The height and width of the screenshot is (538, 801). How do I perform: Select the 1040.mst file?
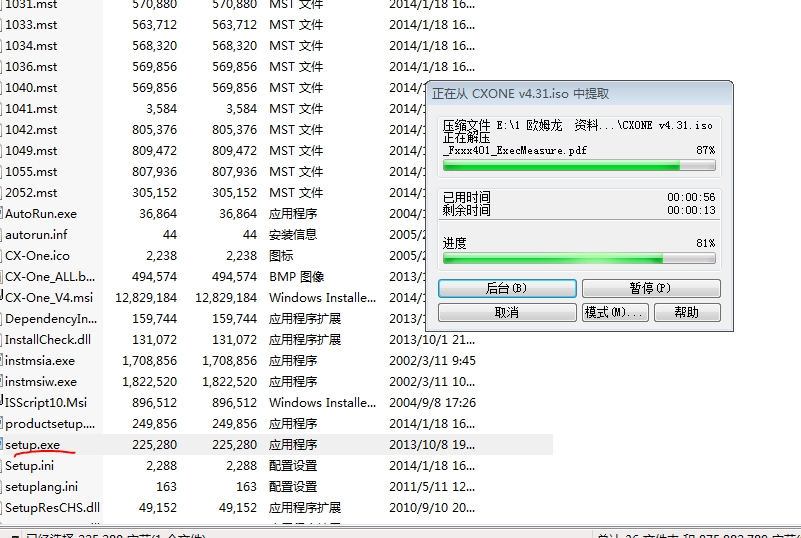[x=31, y=88]
